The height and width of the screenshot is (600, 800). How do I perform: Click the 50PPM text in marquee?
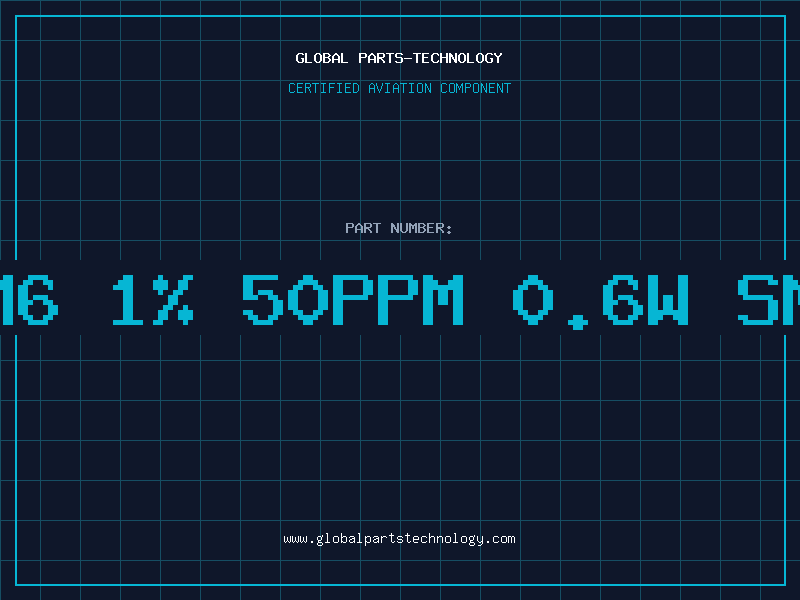tap(353, 299)
